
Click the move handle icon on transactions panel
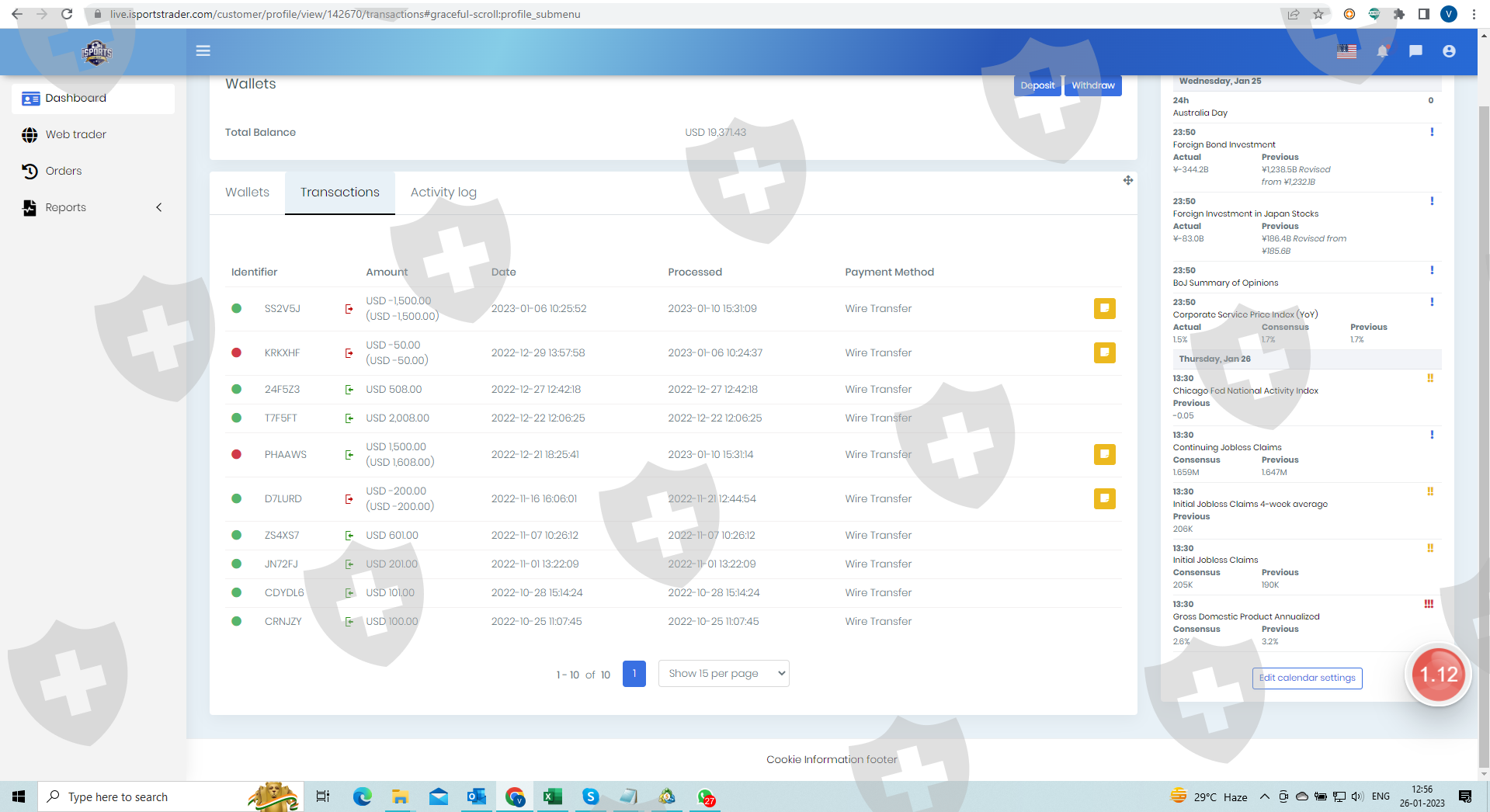pos(1127,181)
